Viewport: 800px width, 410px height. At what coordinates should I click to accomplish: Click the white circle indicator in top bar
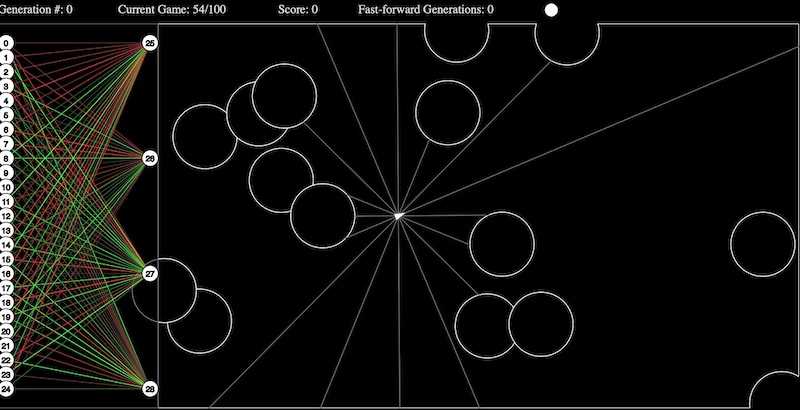click(x=550, y=10)
